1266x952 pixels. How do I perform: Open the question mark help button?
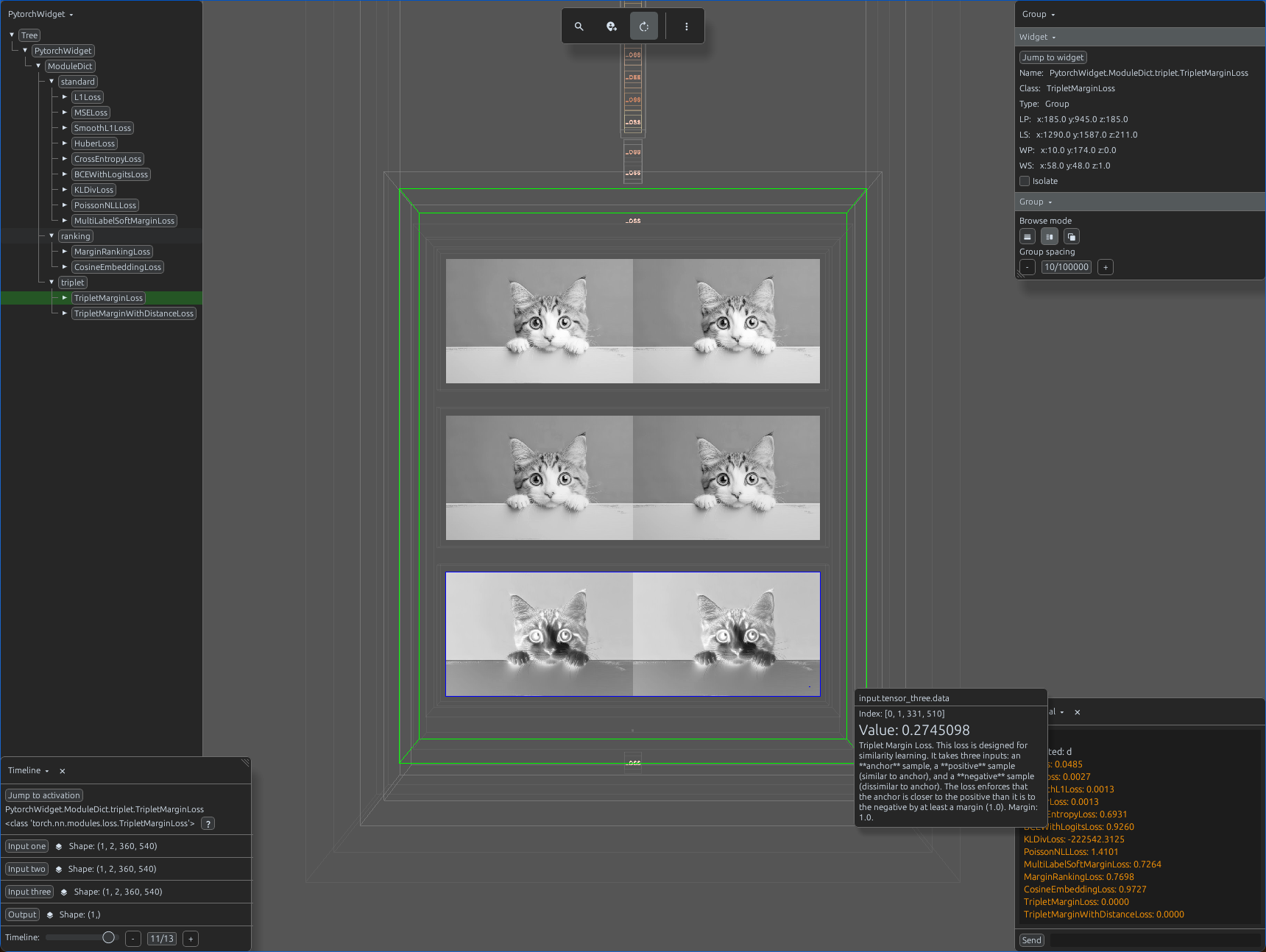pos(208,824)
